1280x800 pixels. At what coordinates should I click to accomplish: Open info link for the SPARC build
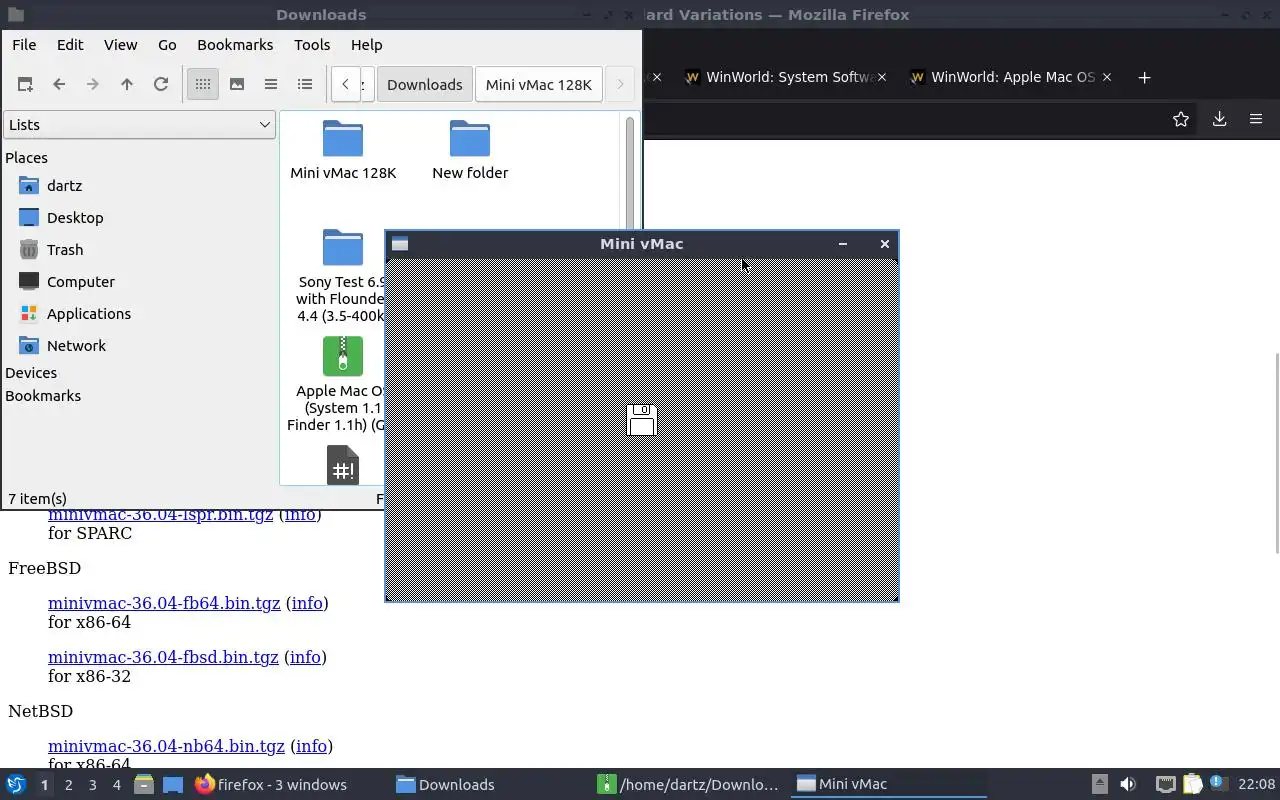click(300, 514)
